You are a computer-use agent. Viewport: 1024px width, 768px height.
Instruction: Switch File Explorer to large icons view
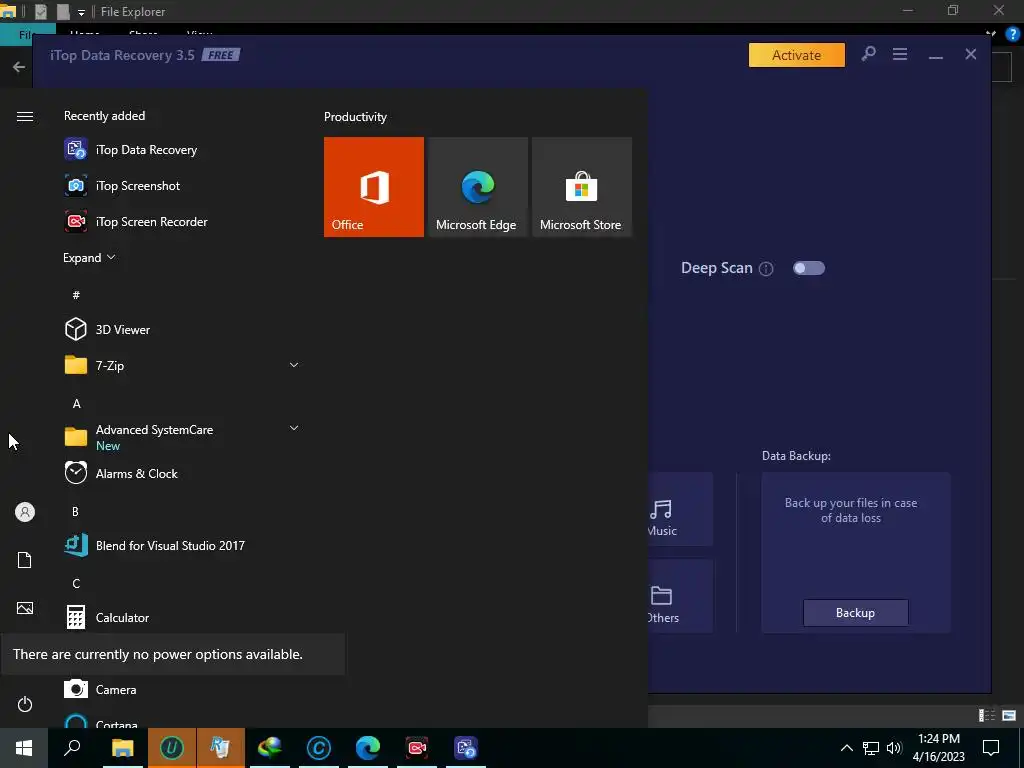pos(1009,716)
